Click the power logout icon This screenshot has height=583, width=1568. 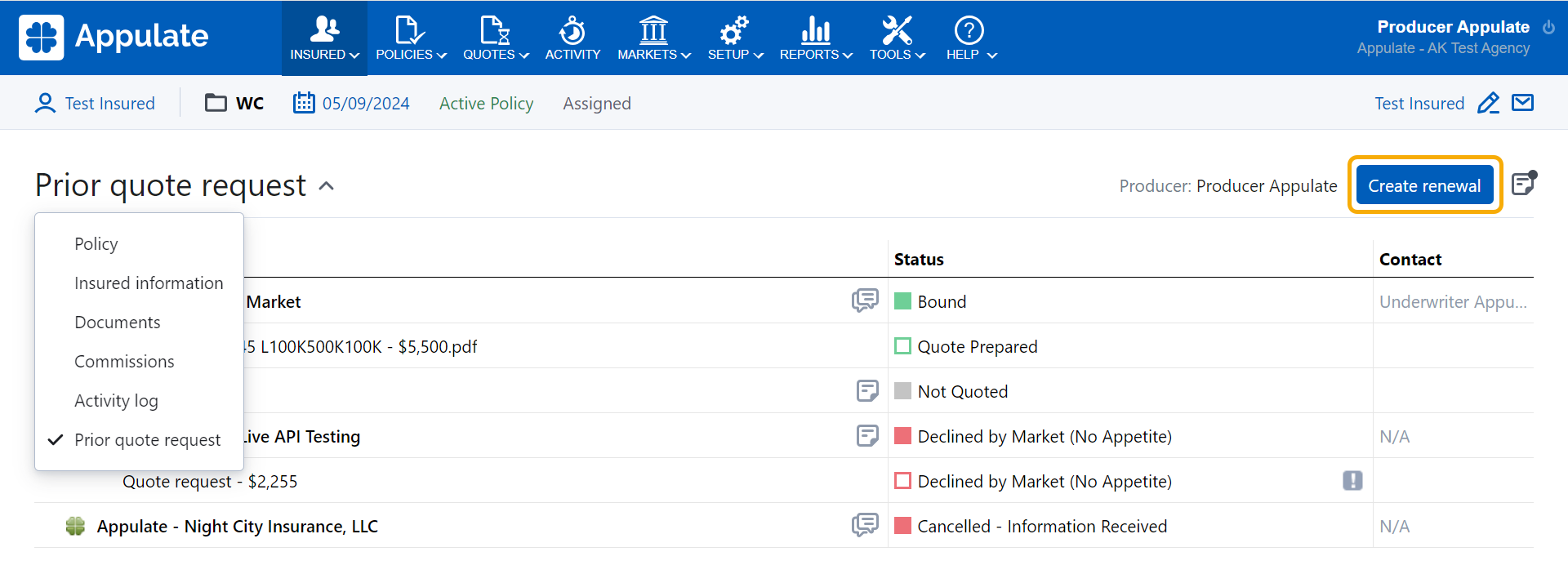tap(1548, 28)
